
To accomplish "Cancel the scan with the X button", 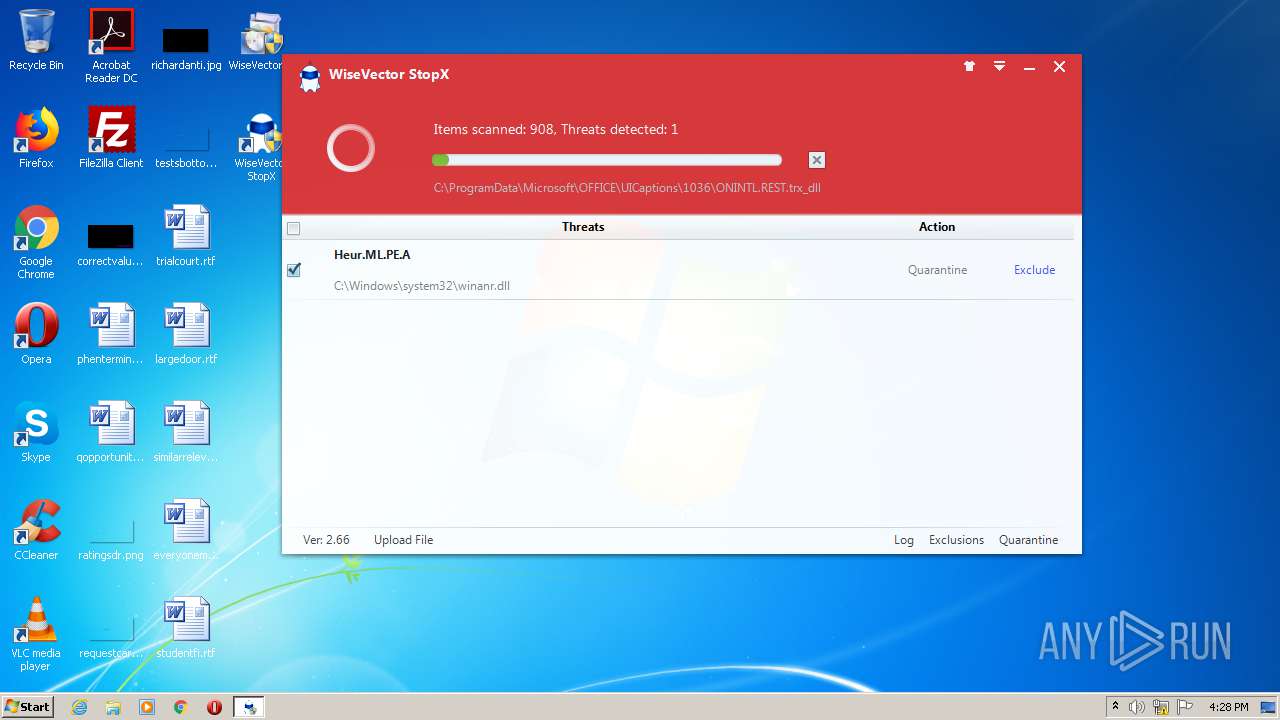I will click(x=817, y=160).
